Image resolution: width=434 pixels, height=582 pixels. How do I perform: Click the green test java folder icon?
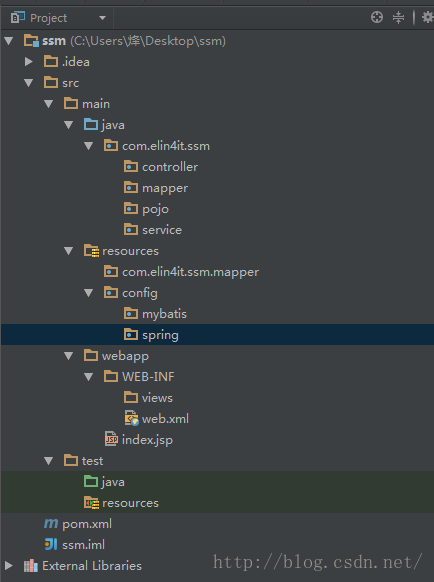click(x=91, y=481)
